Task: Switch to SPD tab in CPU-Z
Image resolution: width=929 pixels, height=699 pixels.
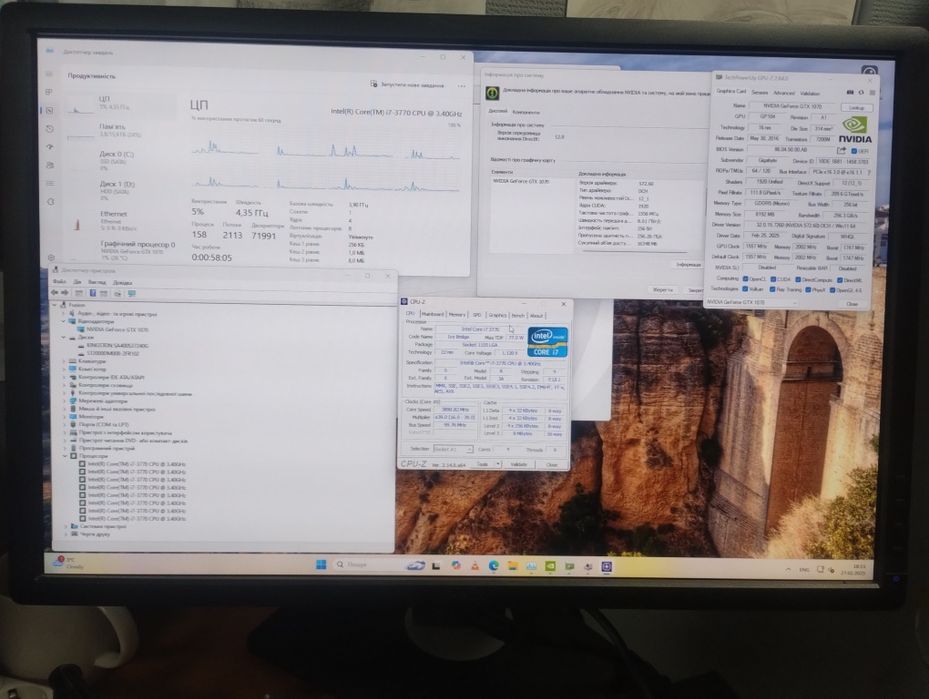Action: [x=476, y=315]
